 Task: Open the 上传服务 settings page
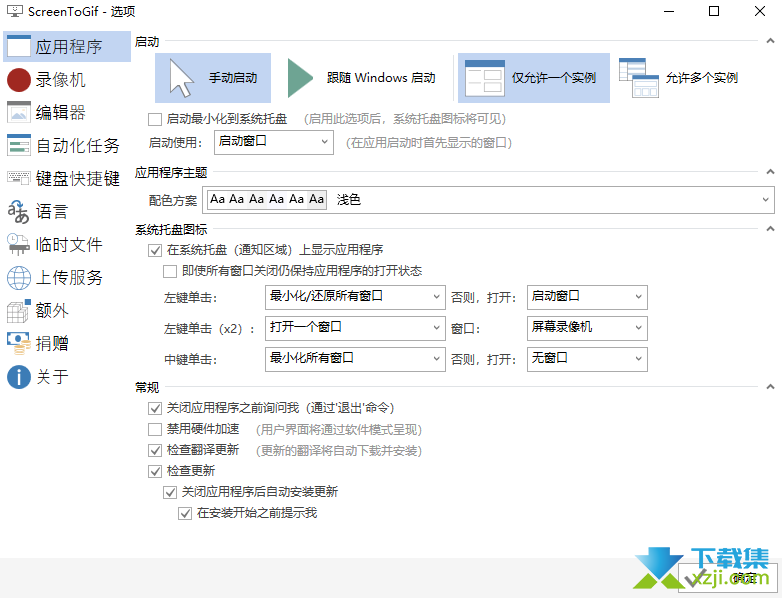(67, 277)
